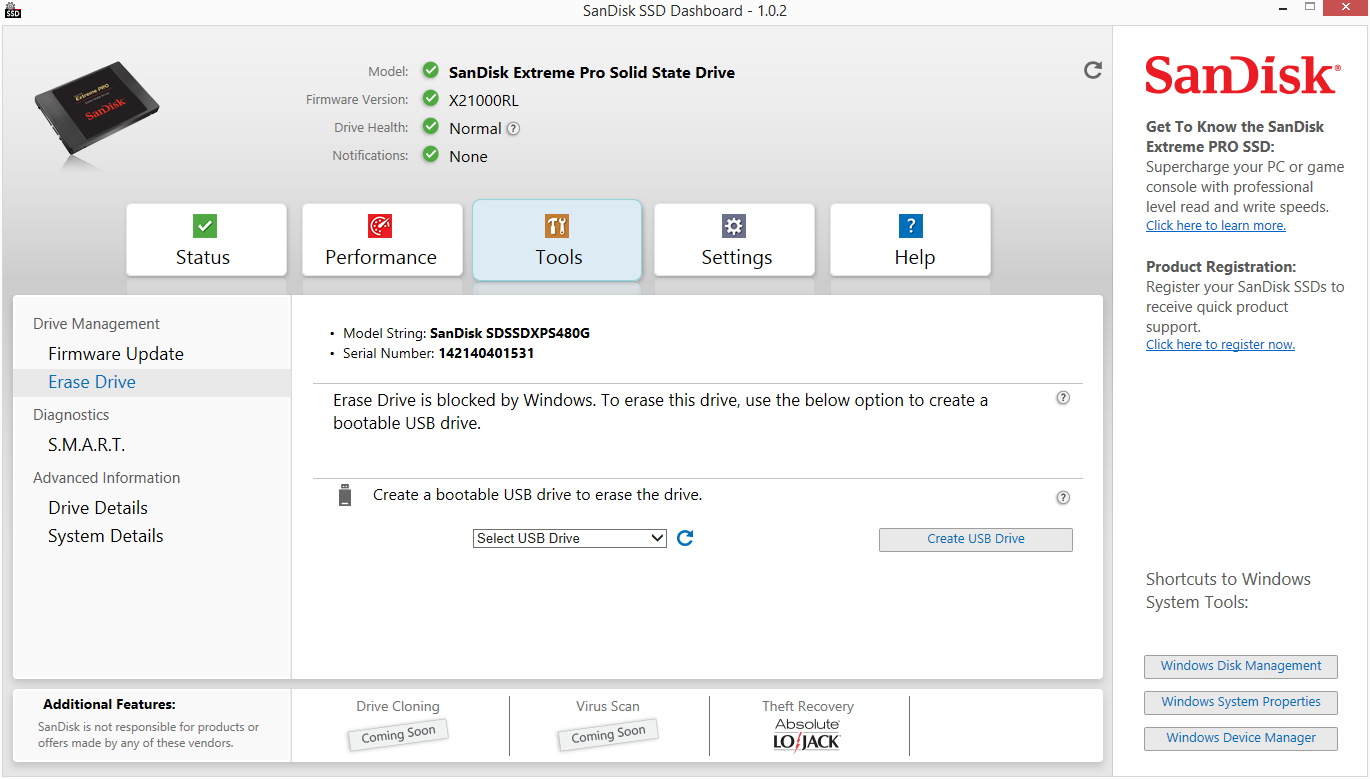The height and width of the screenshot is (779, 1370).
Task: Click the wrench icon on the Tools tab
Action: pyautogui.click(x=557, y=225)
